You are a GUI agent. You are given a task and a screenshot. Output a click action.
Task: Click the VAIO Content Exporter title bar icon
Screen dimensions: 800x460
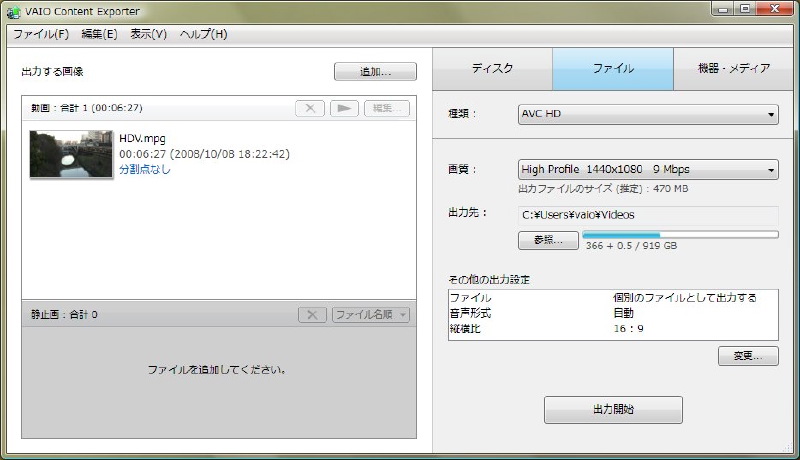pos(13,11)
